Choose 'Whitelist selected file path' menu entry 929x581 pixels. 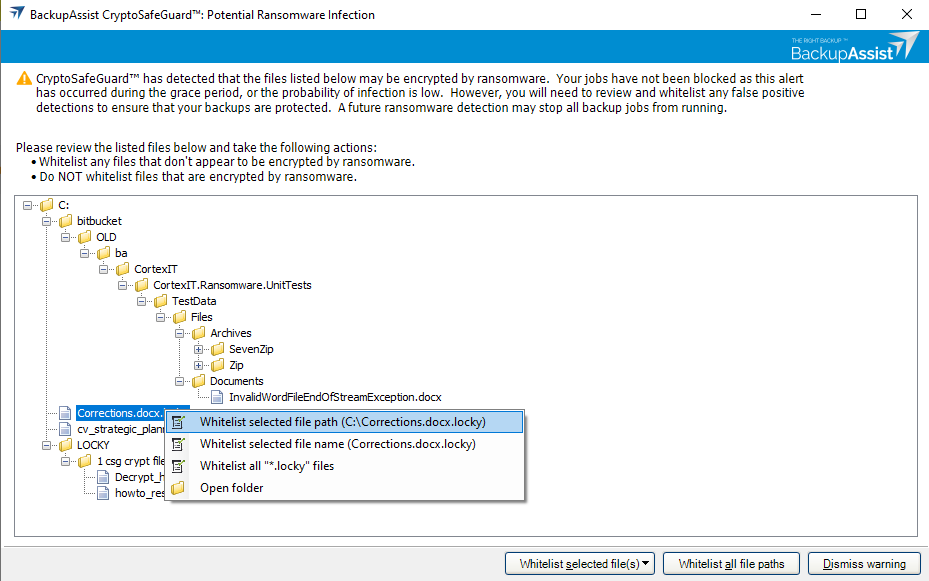(x=344, y=422)
